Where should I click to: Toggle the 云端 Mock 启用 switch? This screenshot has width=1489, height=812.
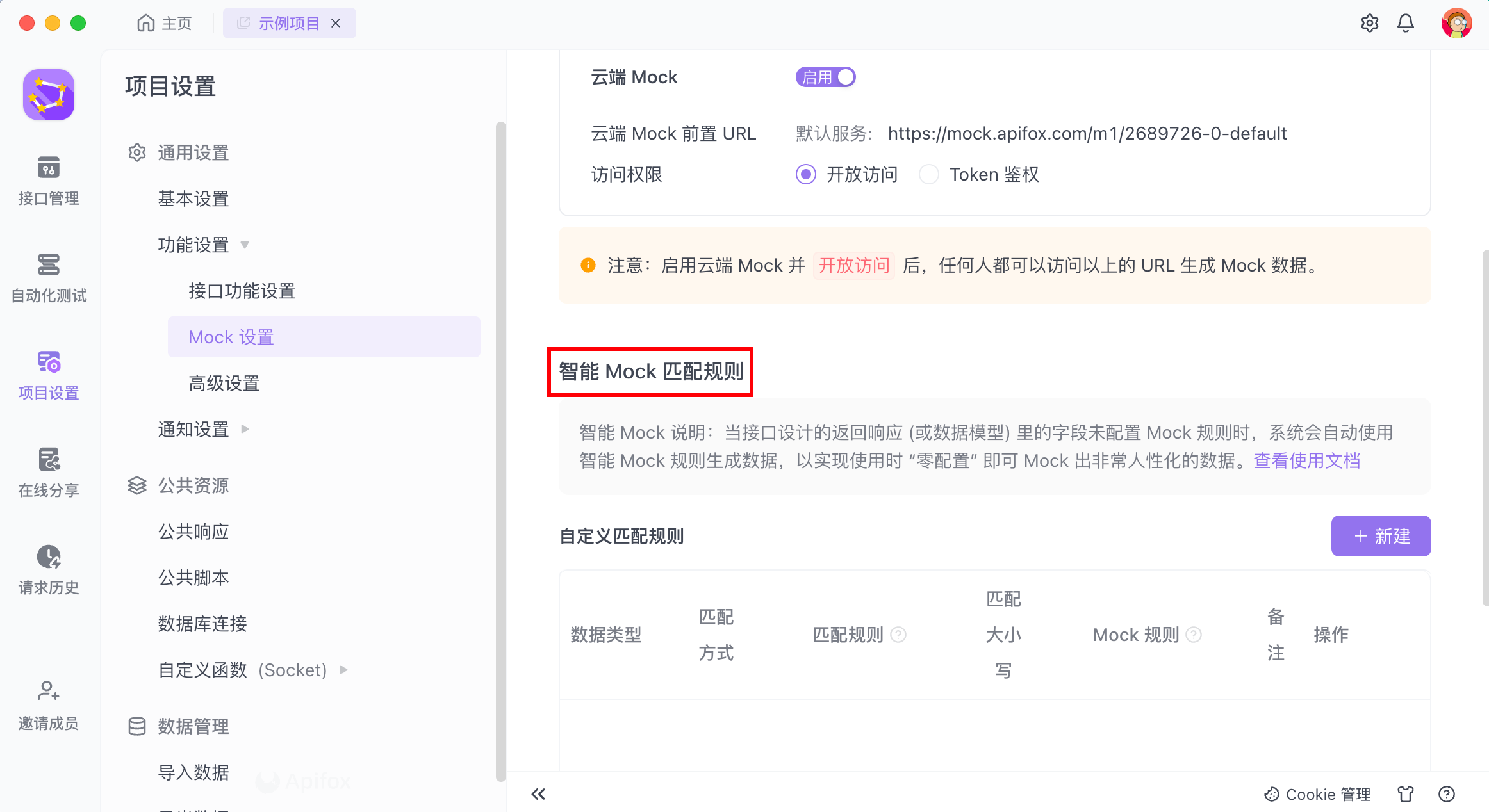[825, 77]
